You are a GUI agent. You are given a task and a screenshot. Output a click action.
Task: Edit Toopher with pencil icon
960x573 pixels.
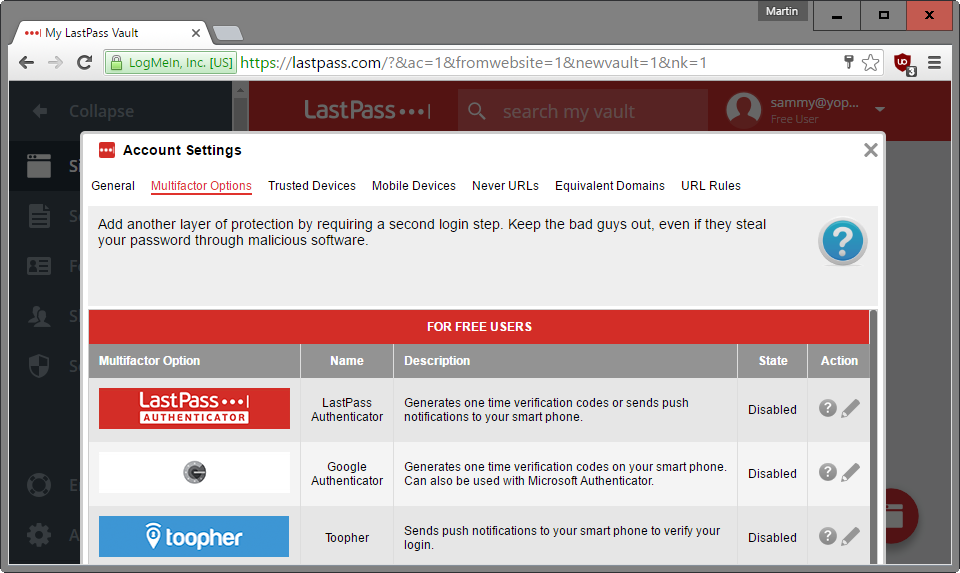point(850,536)
